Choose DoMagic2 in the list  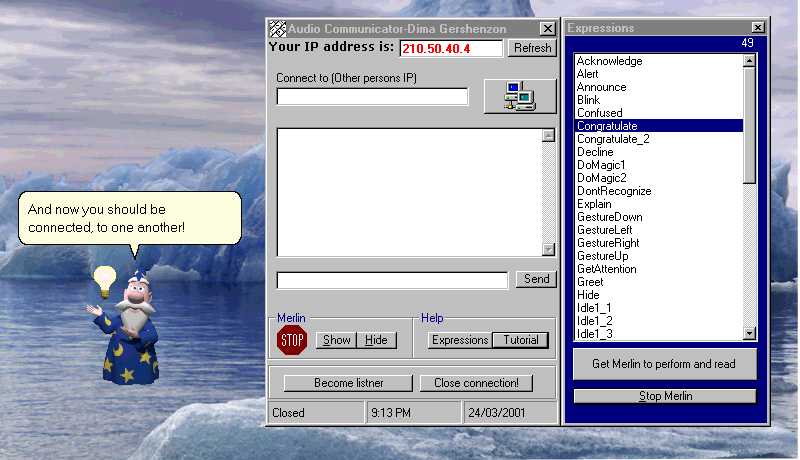tap(659, 178)
